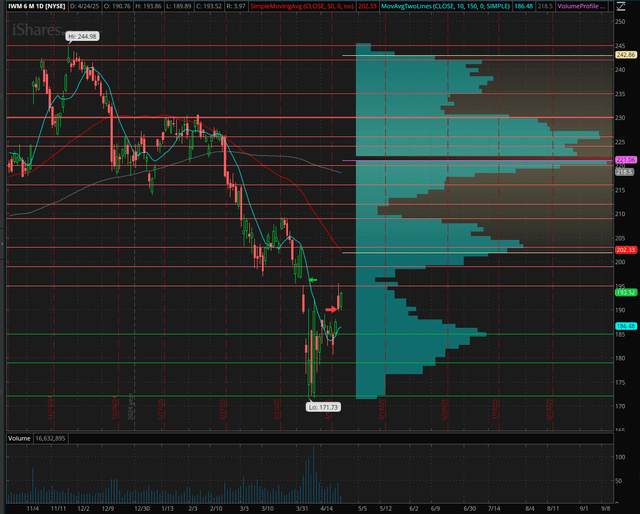Click the price-axis scale icon at top right
The width and height of the screenshot is (640, 514).
(620, 7)
